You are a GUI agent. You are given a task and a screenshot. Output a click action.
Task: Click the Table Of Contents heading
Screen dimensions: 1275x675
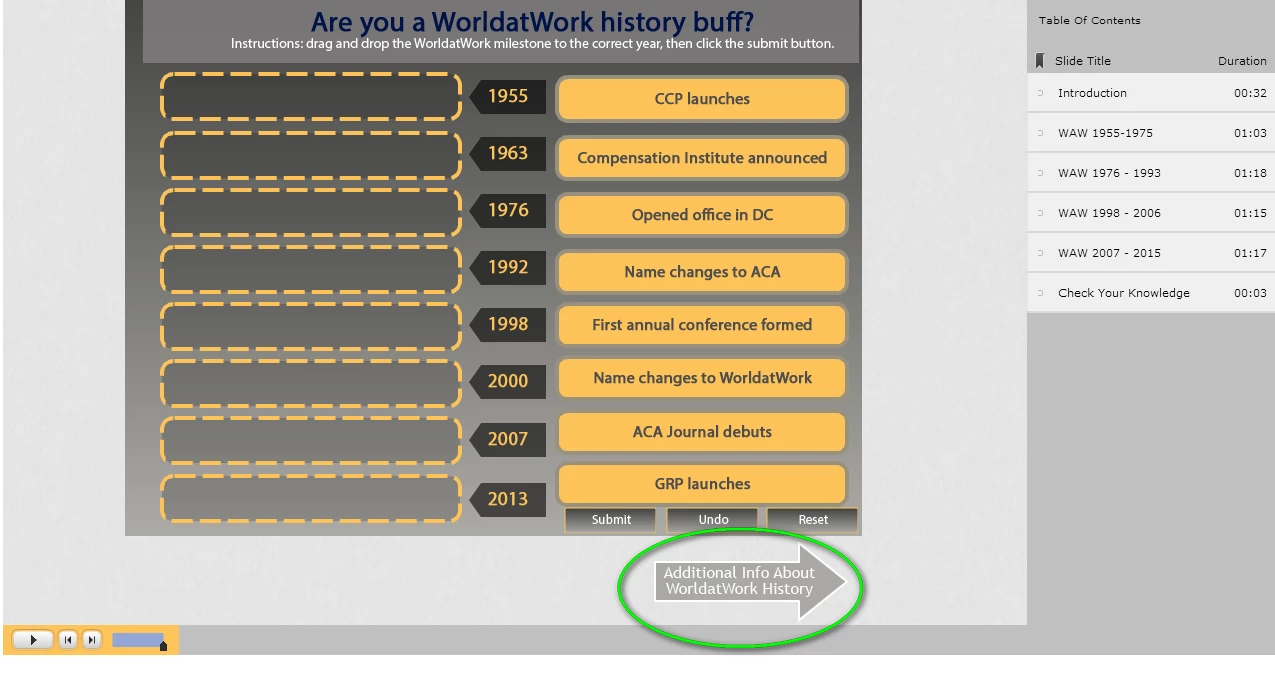[x=1089, y=20]
